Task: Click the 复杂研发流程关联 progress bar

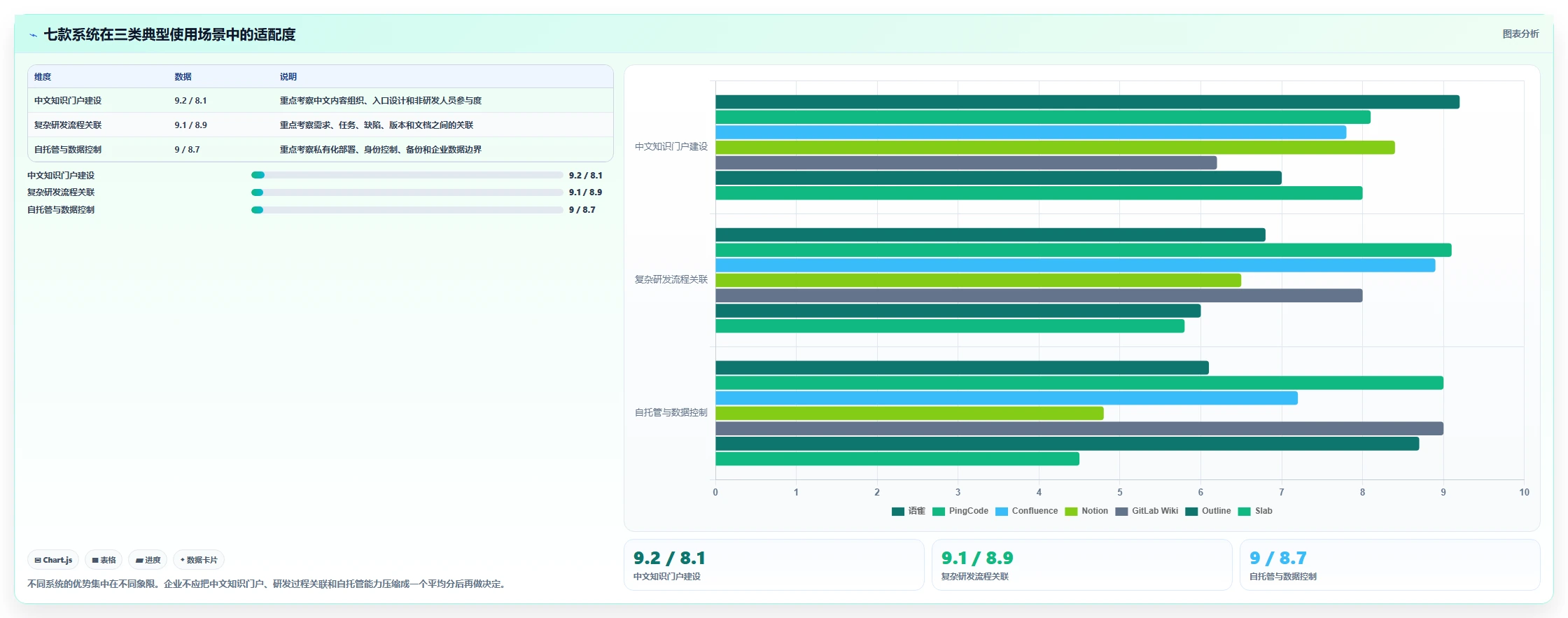Action: tap(407, 192)
